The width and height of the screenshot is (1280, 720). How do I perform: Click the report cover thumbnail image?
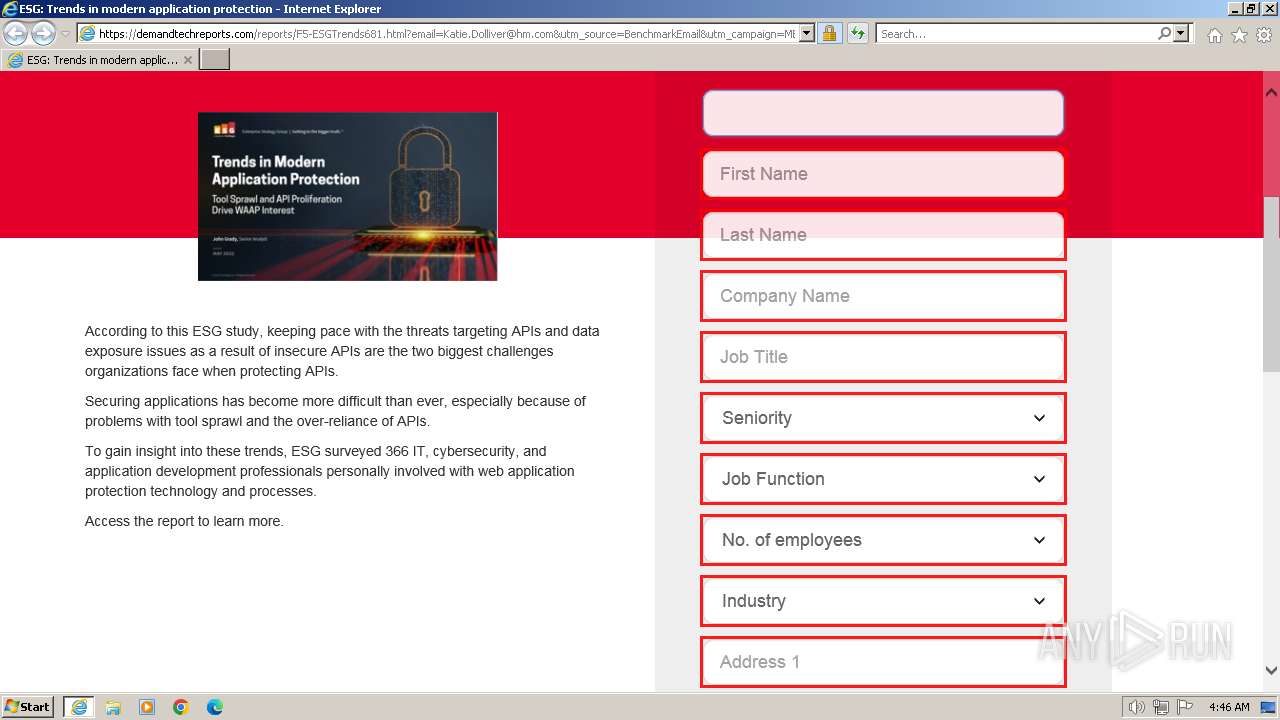[347, 196]
